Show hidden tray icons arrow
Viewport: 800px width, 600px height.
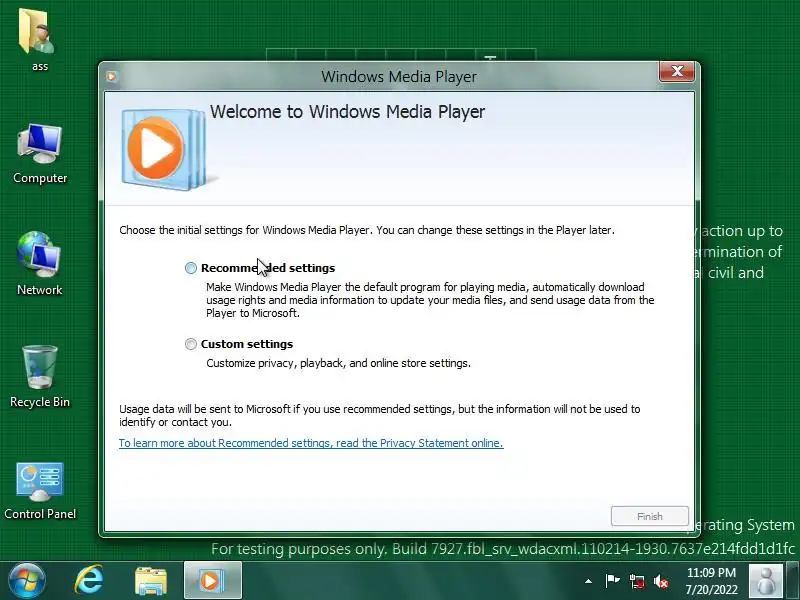click(x=588, y=581)
